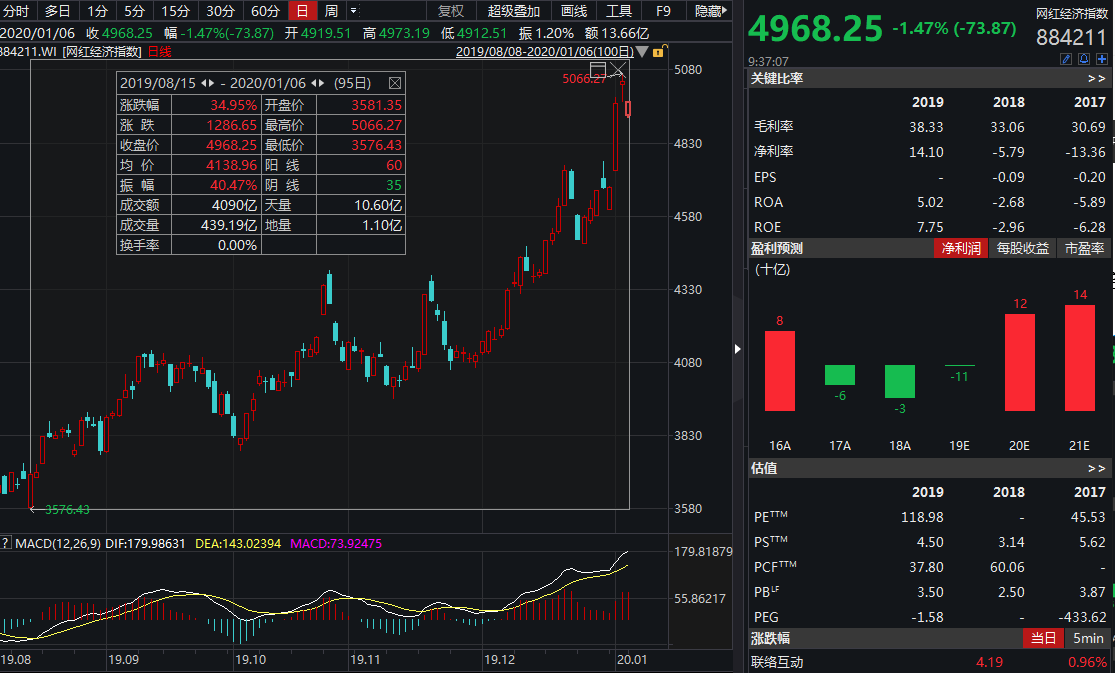Image resolution: width=1115 pixels, height=673 pixels.
Task: Open the date range dropdown triangle
Action: pos(642,51)
